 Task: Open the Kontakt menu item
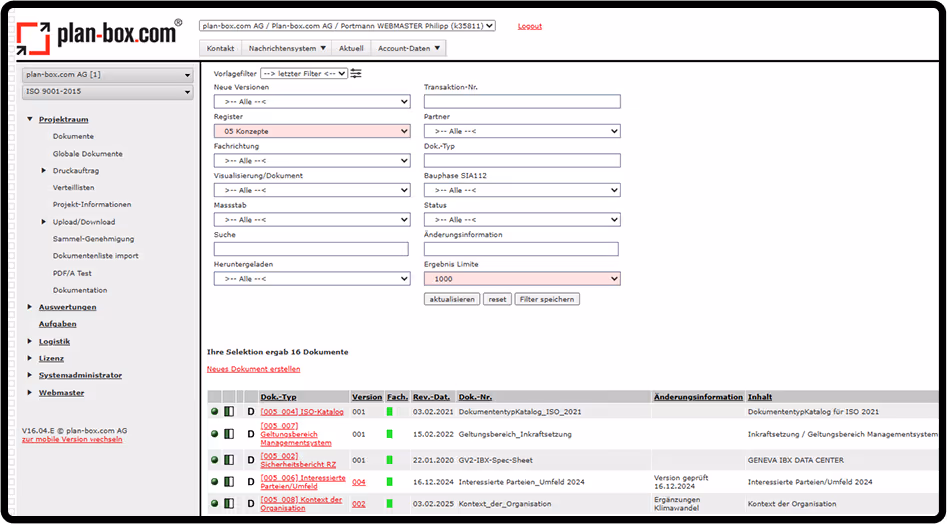pos(220,48)
